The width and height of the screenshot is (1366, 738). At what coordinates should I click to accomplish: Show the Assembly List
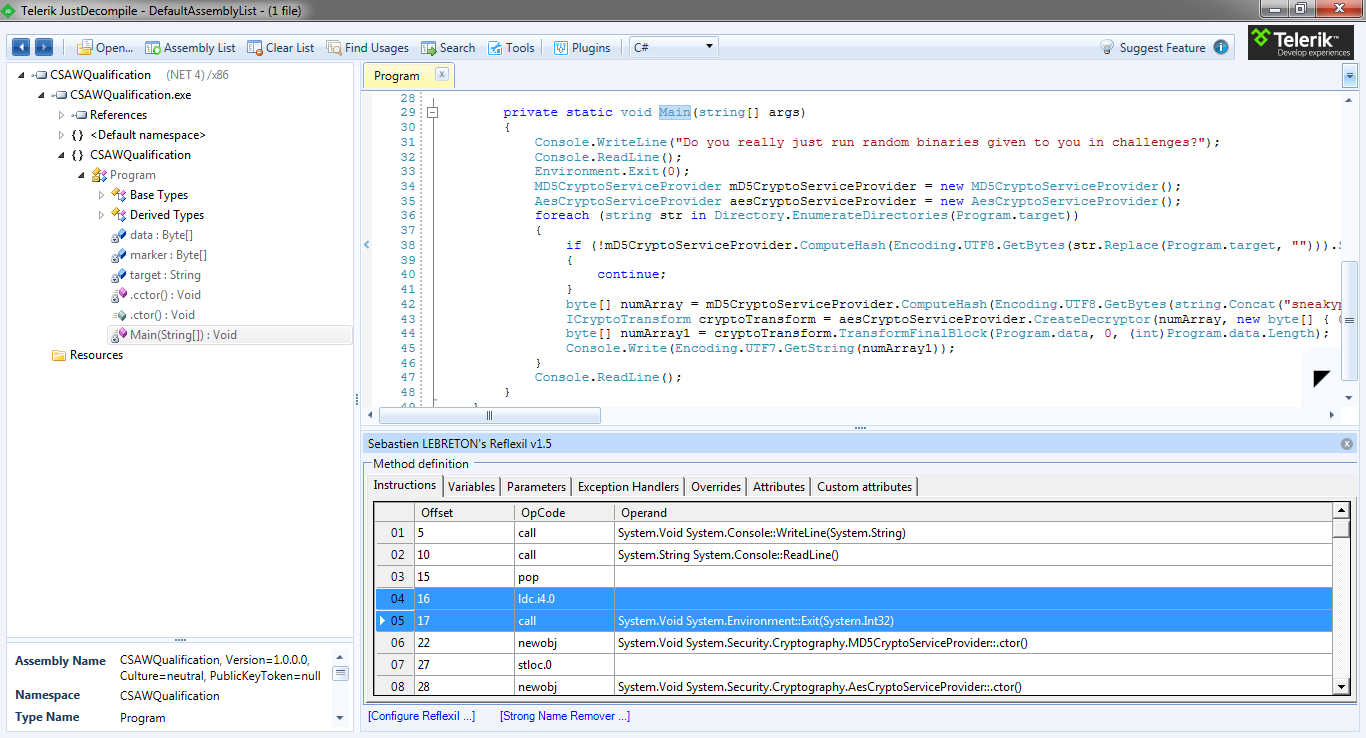pyautogui.click(x=190, y=47)
